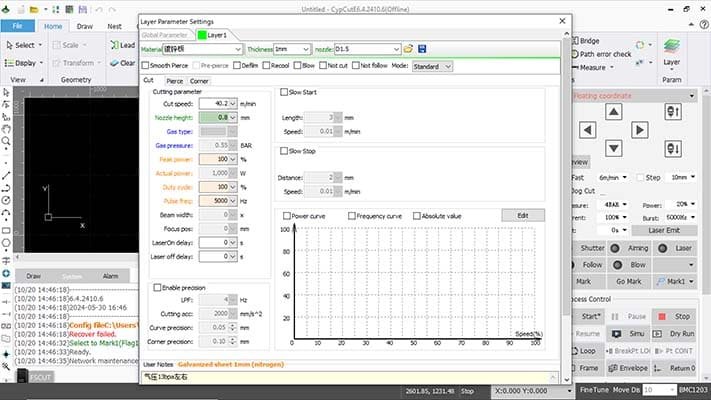Switch to the Corner tab
This screenshot has width=711, height=400.
point(199,81)
